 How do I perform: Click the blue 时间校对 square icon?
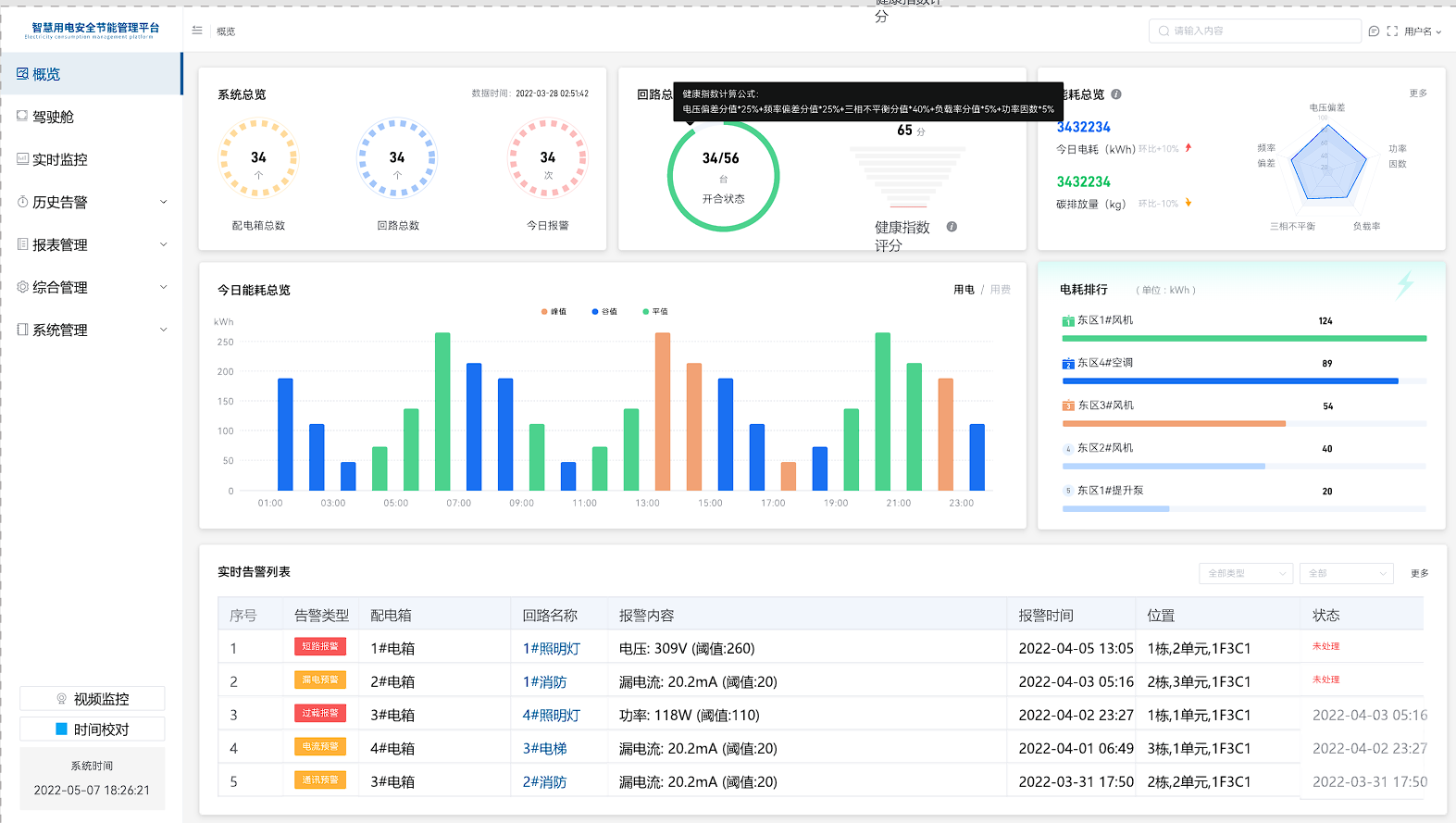pos(61,729)
